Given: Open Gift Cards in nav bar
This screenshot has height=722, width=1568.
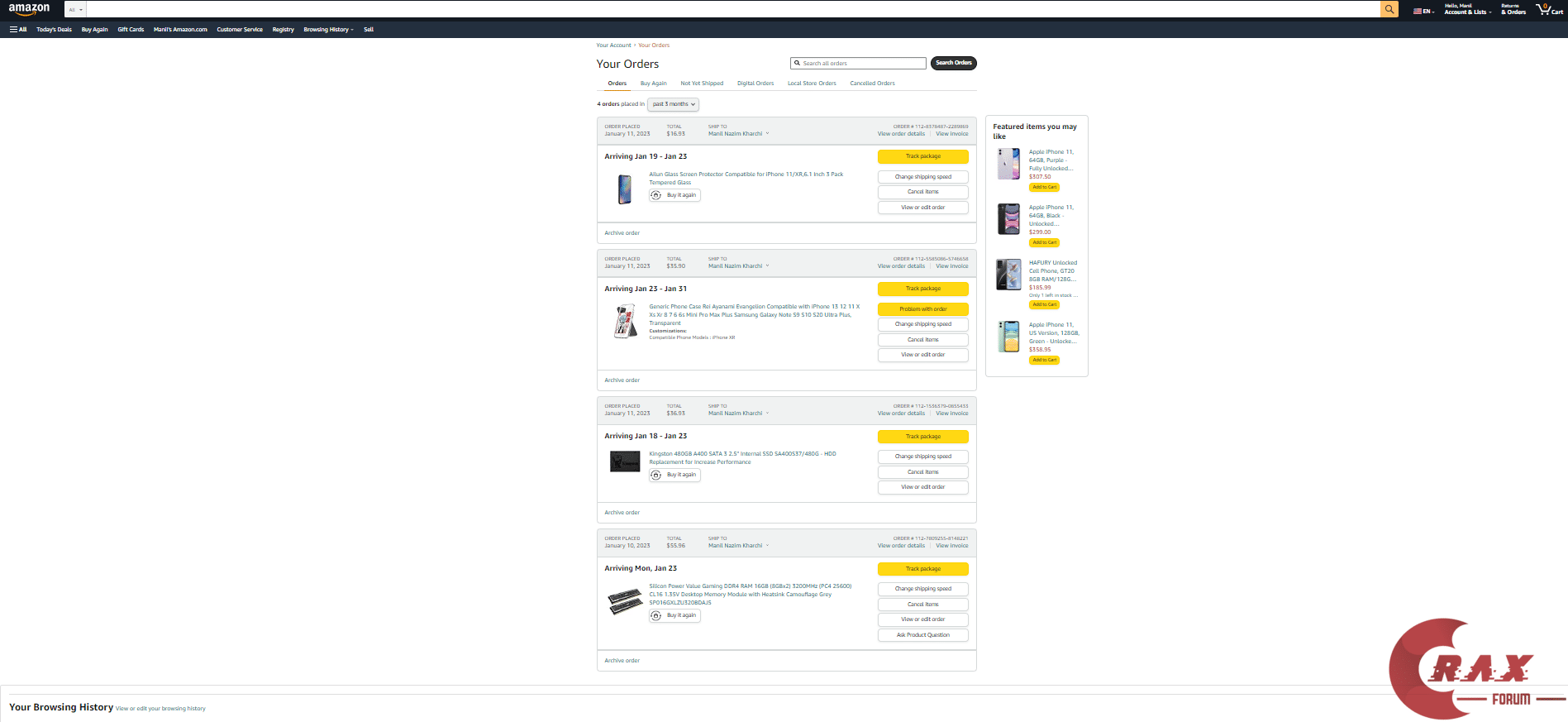Looking at the screenshot, I should point(131,29).
